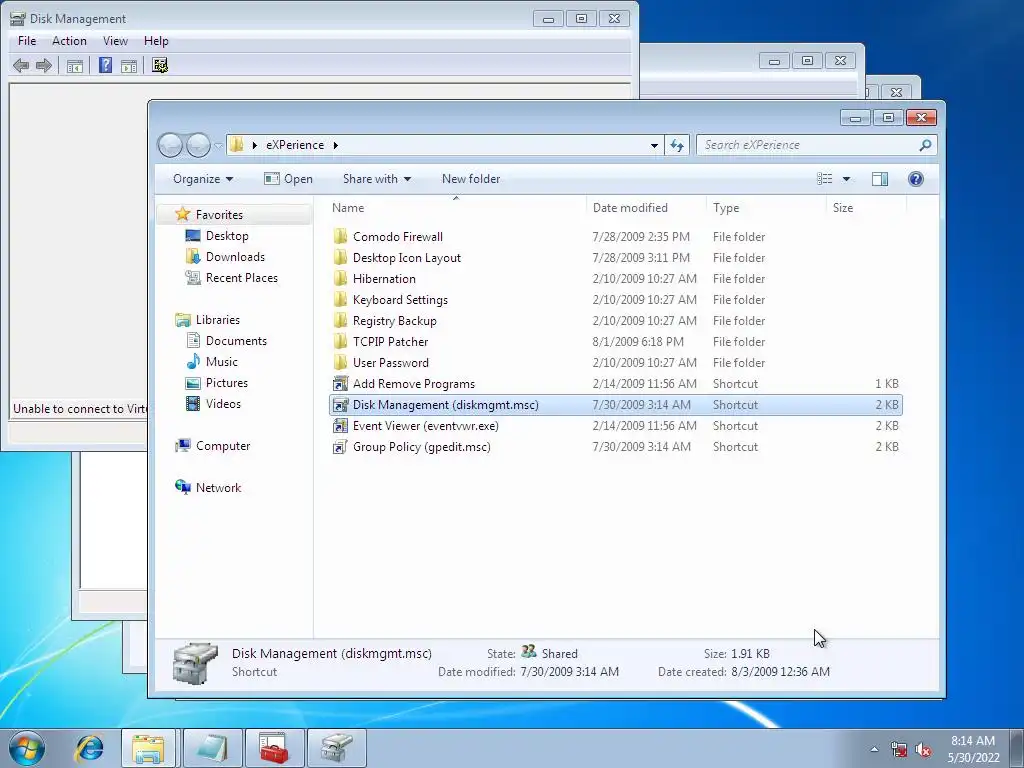Select Network in navigation pane

(218, 488)
